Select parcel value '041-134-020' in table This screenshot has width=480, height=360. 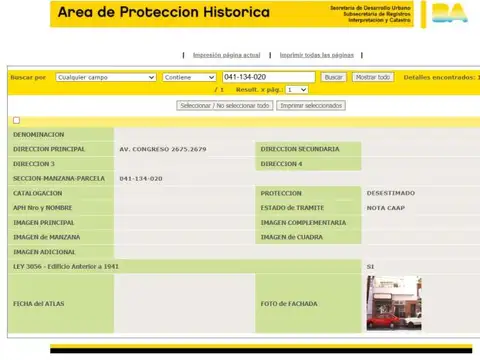[141, 179]
